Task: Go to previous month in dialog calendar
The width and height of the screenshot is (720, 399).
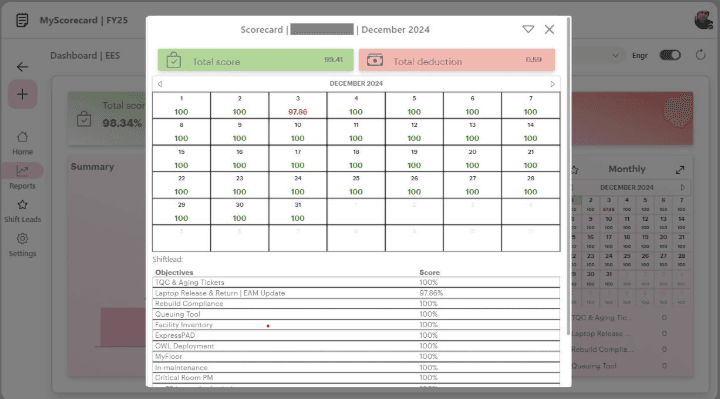Action: [160, 84]
